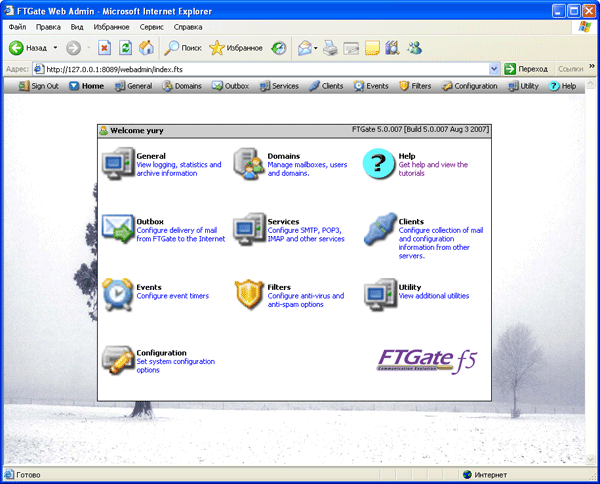Screen dimensions: 600x484
Task: Open the Назад history dropdown arrow
Action: (55, 48)
